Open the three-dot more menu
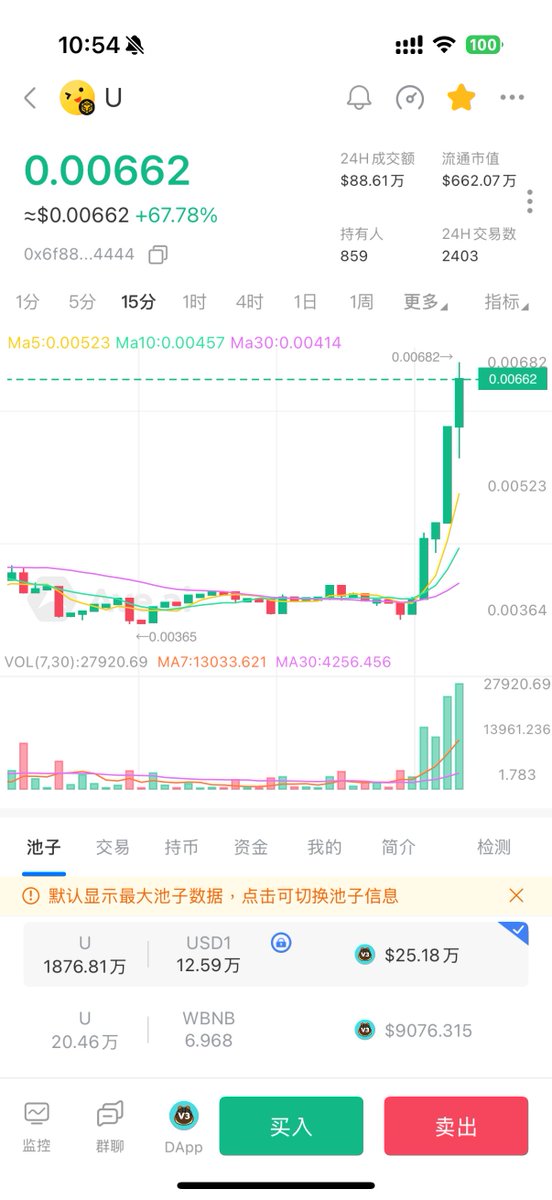The height and width of the screenshot is (1200, 552). pos(512,97)
